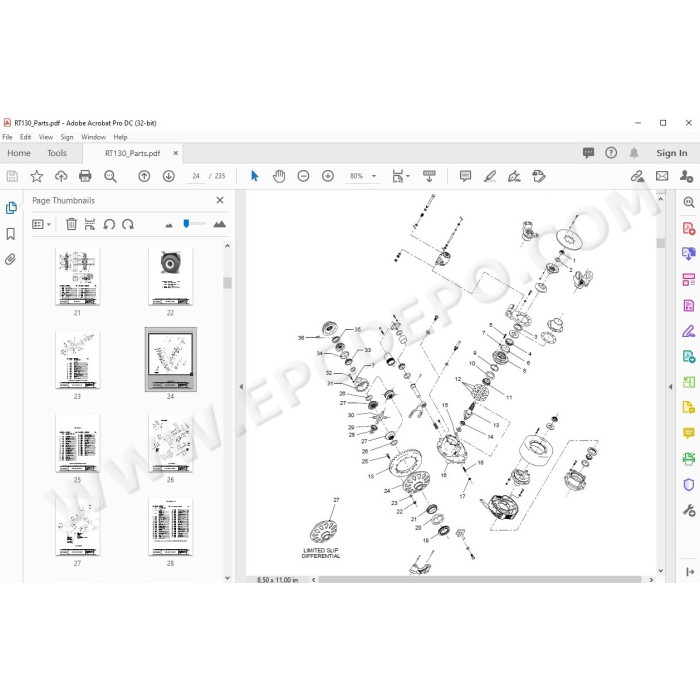The width and height of the screenshot is (700, 700).
Task: Close the Page Thumbnails panel
Action: pyautogui.click(x=220, y=200)
